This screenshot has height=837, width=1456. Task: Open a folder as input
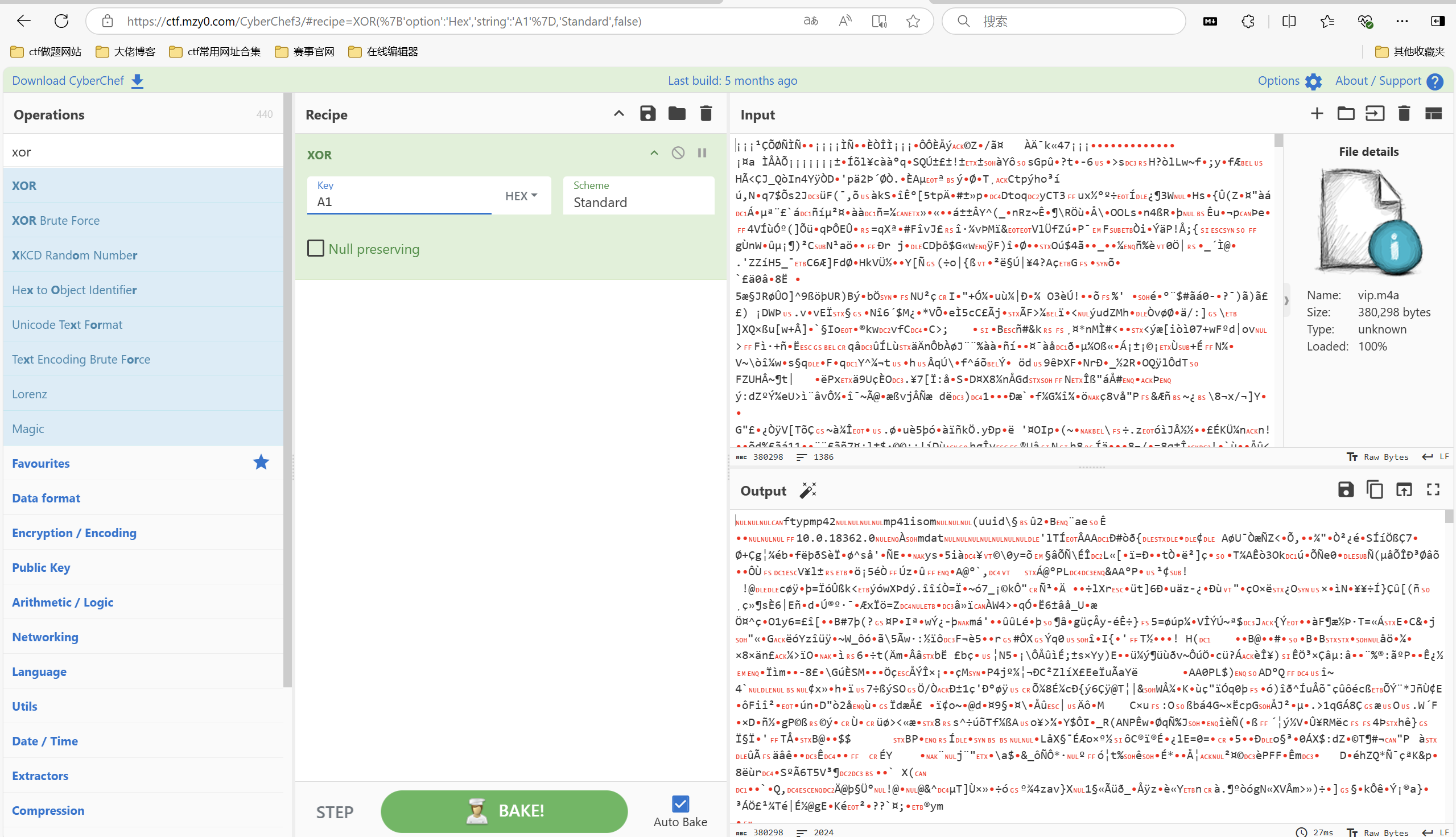coord(1346,113)
